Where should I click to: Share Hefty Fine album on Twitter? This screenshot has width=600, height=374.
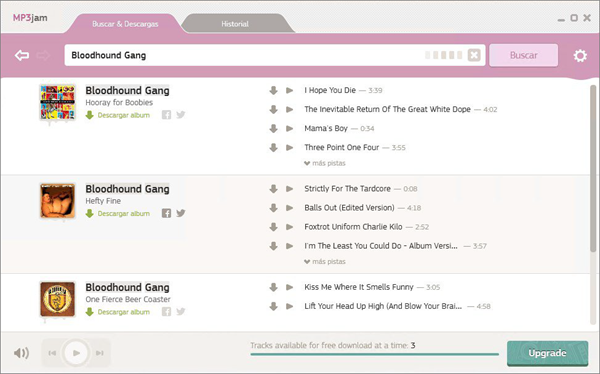181,213
